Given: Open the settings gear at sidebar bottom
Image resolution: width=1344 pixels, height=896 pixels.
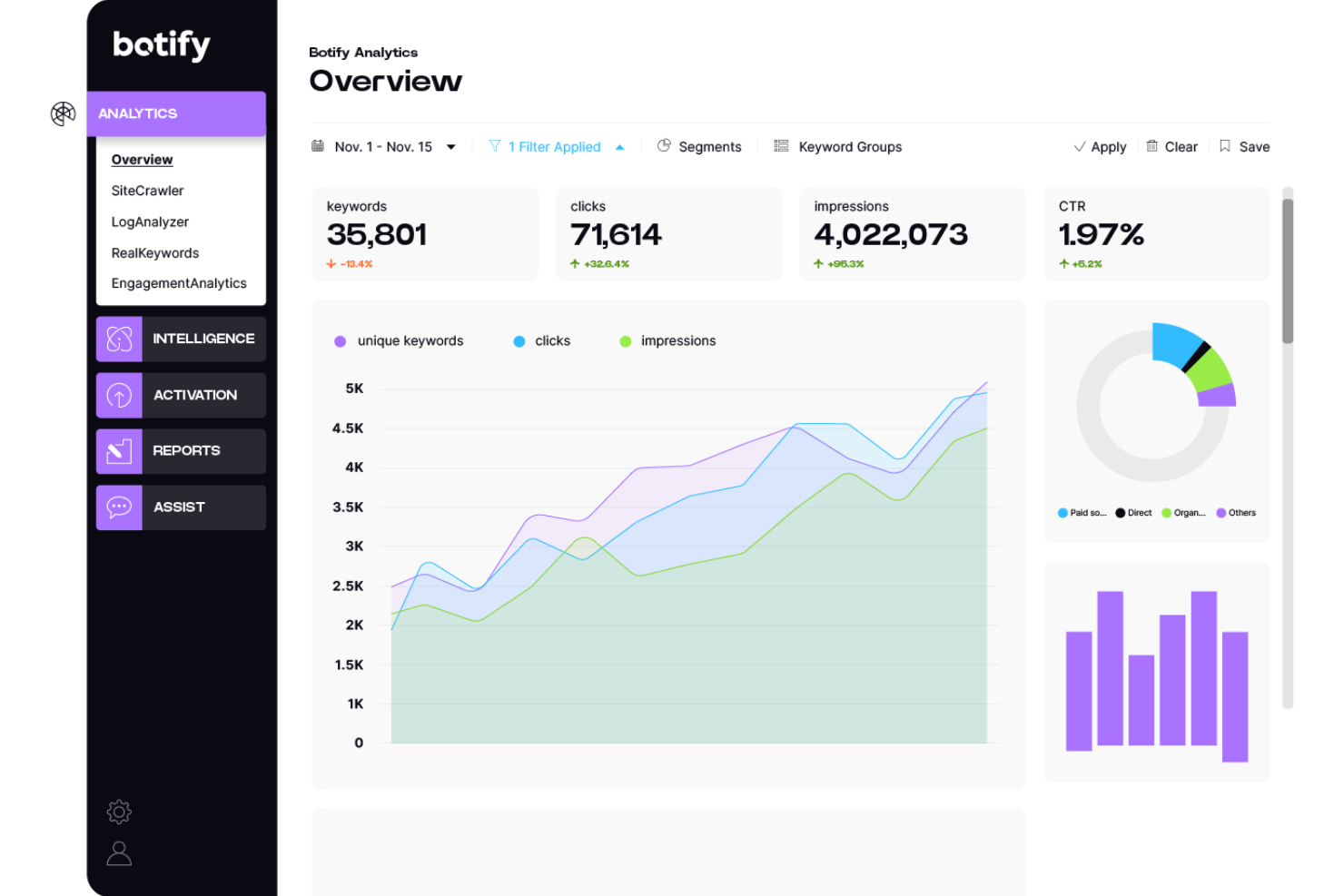Looking at the screenshot, I should coord(118,812).
